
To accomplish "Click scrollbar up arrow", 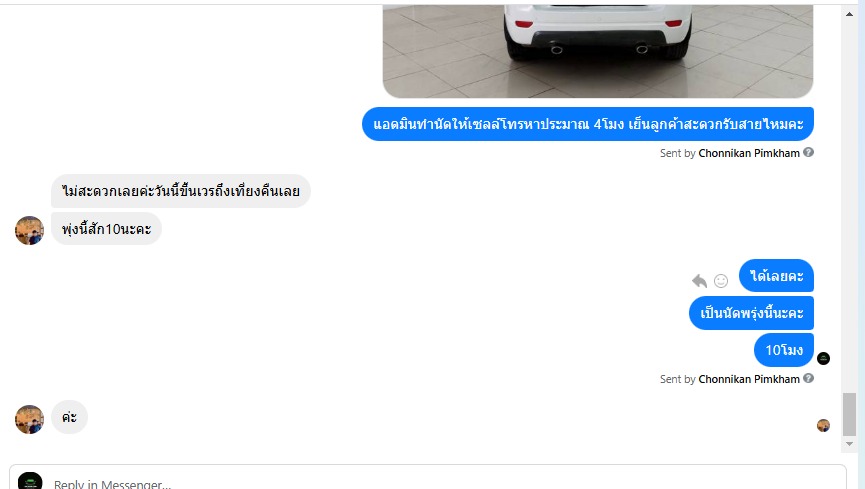I will [x=849, y=14].
